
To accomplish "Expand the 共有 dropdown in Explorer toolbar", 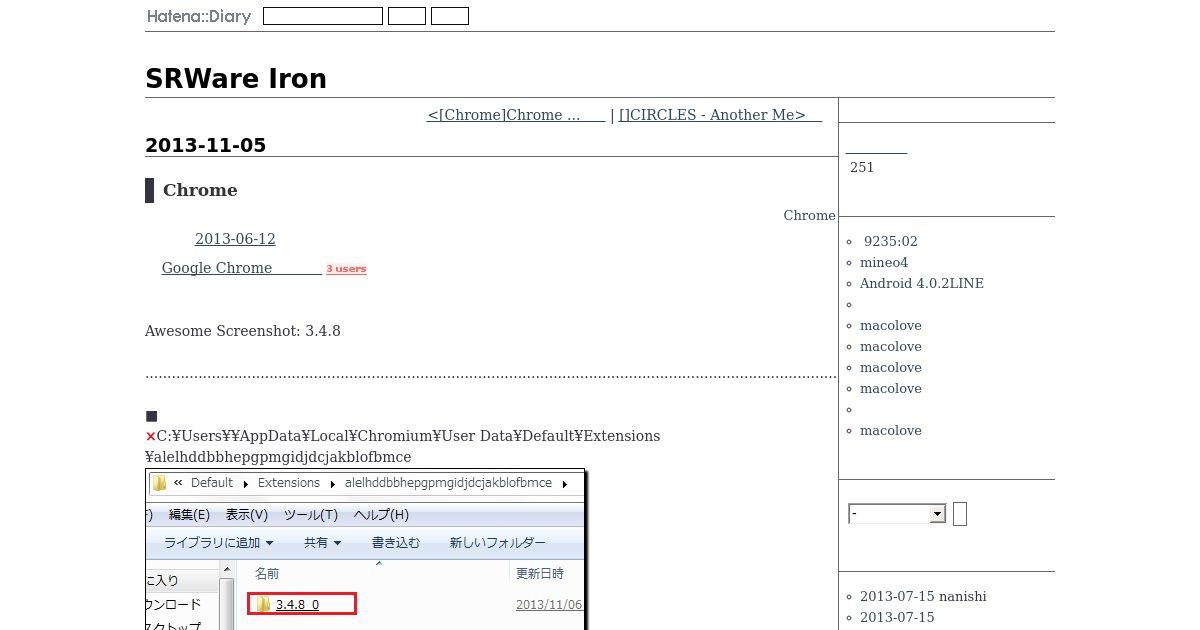I will 323,543.
